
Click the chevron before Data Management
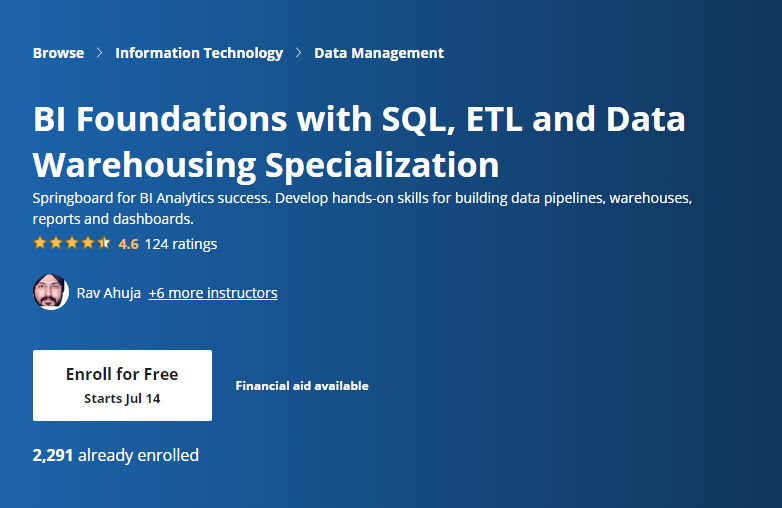(298, 53)
